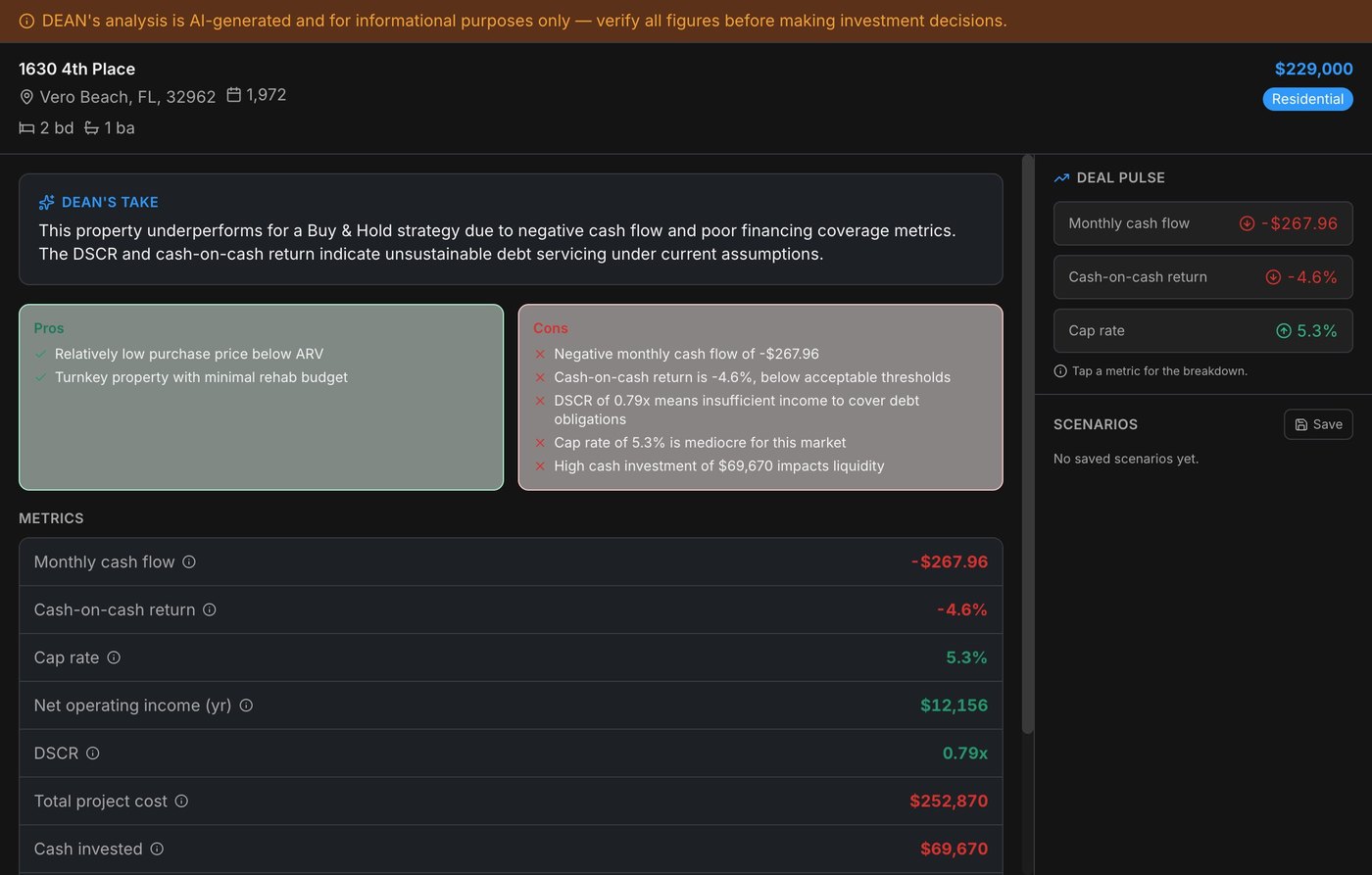This screenshot has width=1372, height=875.
Task: Click the $229,000 listing price
Action: 1313,69
